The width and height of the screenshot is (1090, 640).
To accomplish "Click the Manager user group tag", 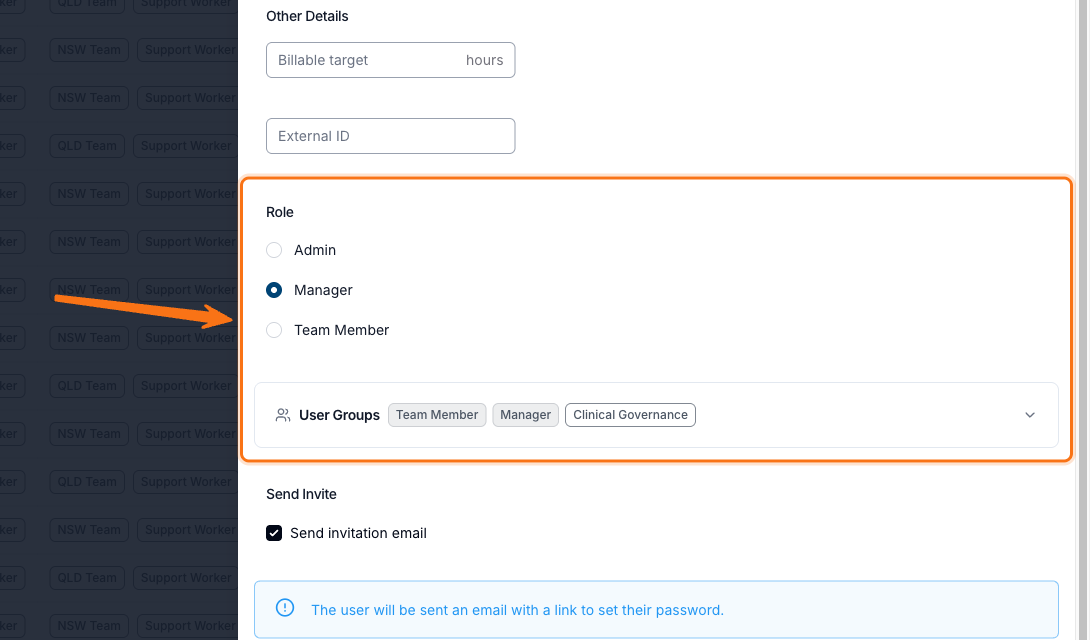I will pyautogui.click(x=526, y=415).
